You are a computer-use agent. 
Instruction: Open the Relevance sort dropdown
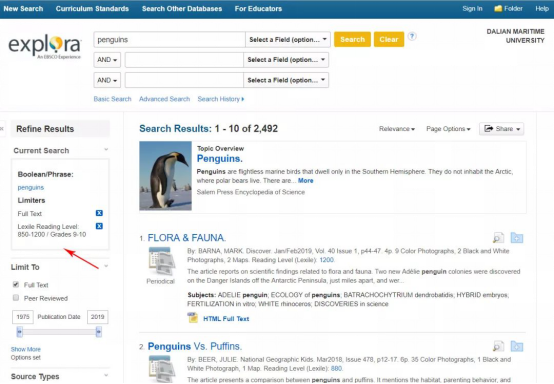coord(397,129)
